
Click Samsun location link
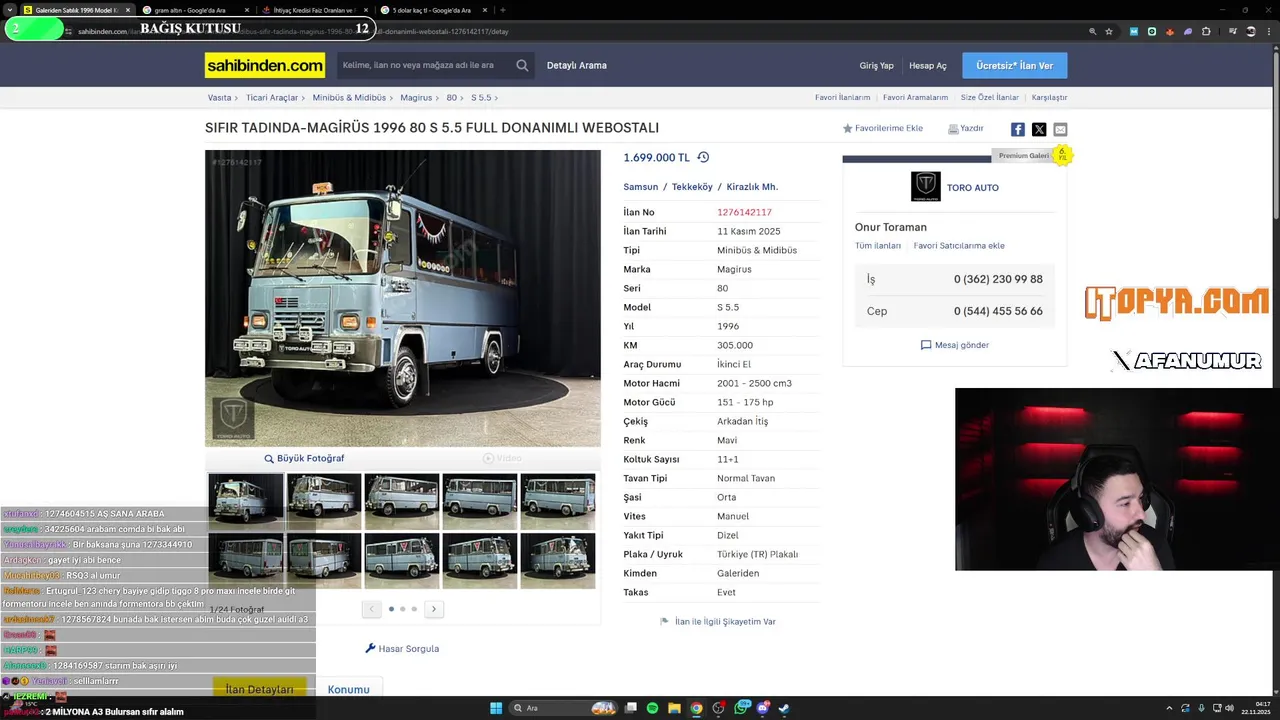pyautogui.click(x=641, y=187)
